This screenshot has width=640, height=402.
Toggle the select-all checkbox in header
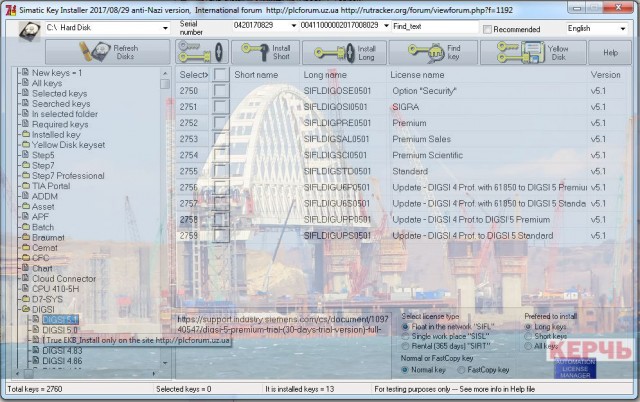click(221, 75)
